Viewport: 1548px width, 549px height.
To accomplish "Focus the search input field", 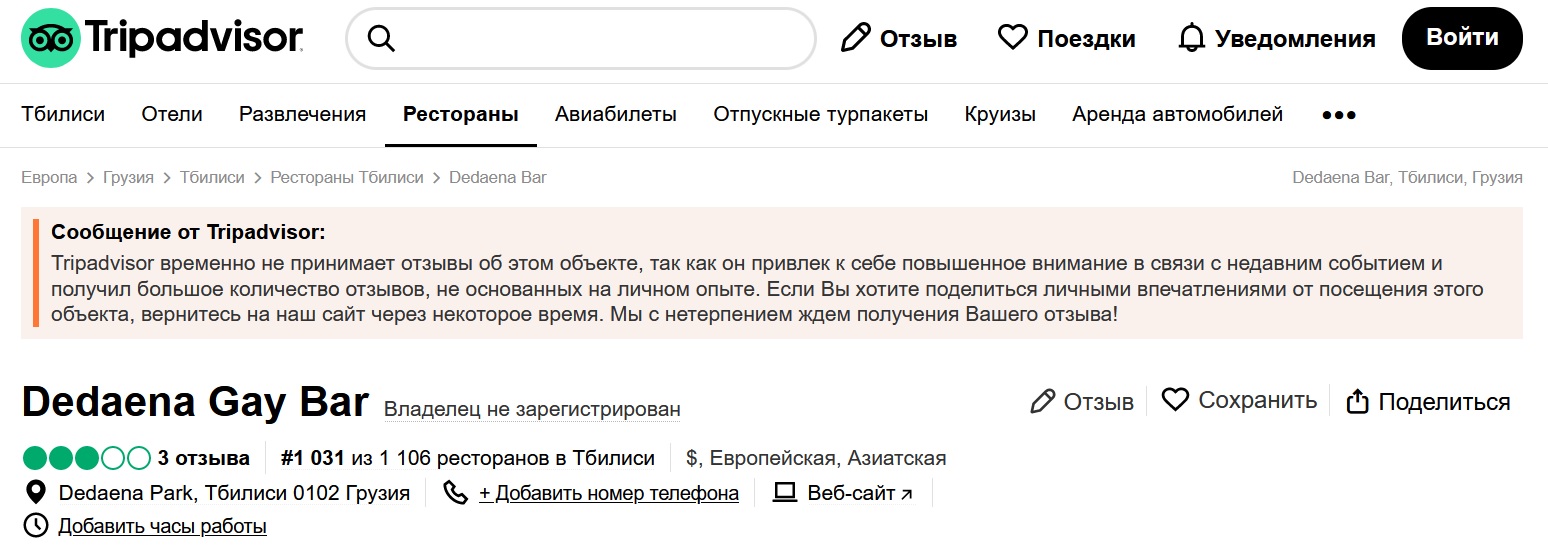I will tap(581, 39).
